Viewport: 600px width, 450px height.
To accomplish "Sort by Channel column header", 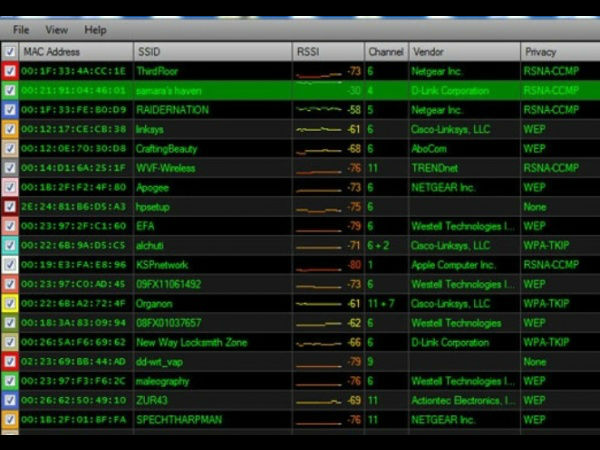I will tap(386, 52).
